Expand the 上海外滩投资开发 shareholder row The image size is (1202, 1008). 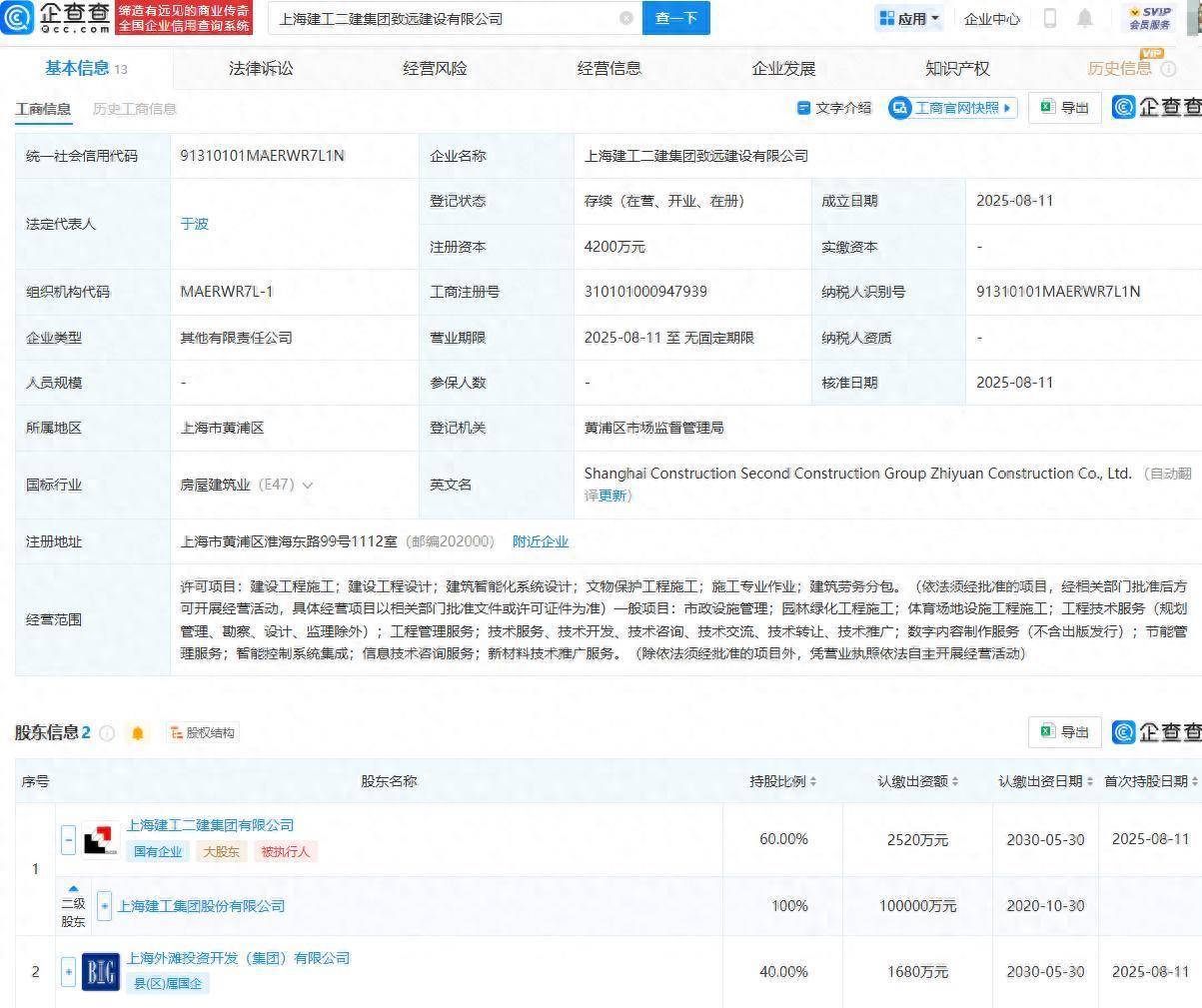pos(68,971)
